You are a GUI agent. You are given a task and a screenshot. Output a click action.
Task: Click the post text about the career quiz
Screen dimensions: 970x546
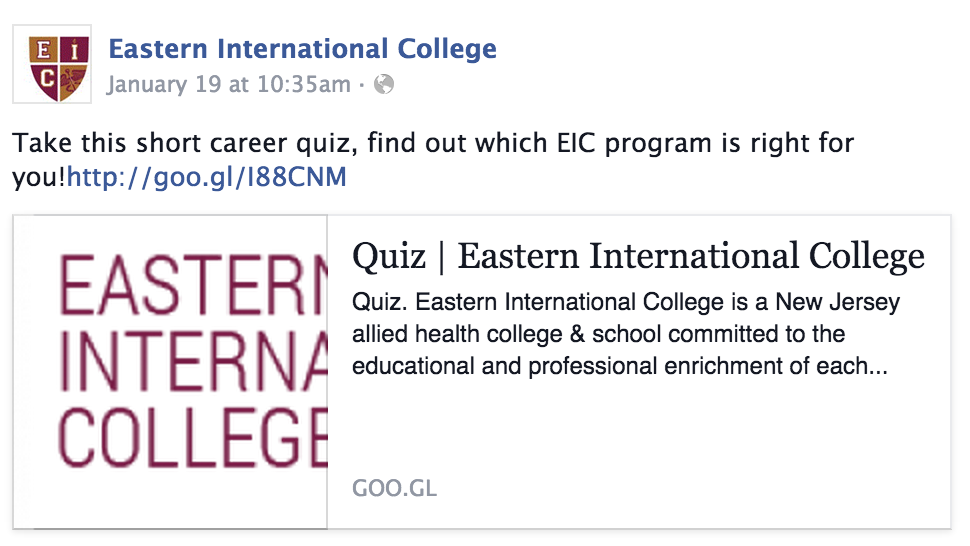pos(433,160)
